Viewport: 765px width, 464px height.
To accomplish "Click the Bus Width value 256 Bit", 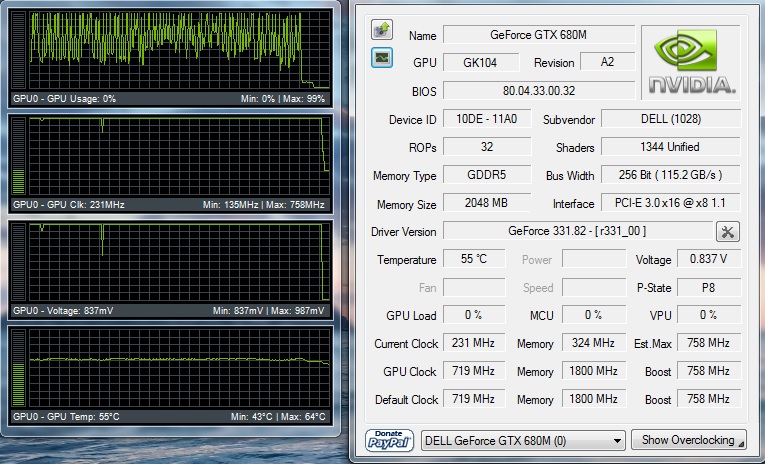I will [671, 175].
